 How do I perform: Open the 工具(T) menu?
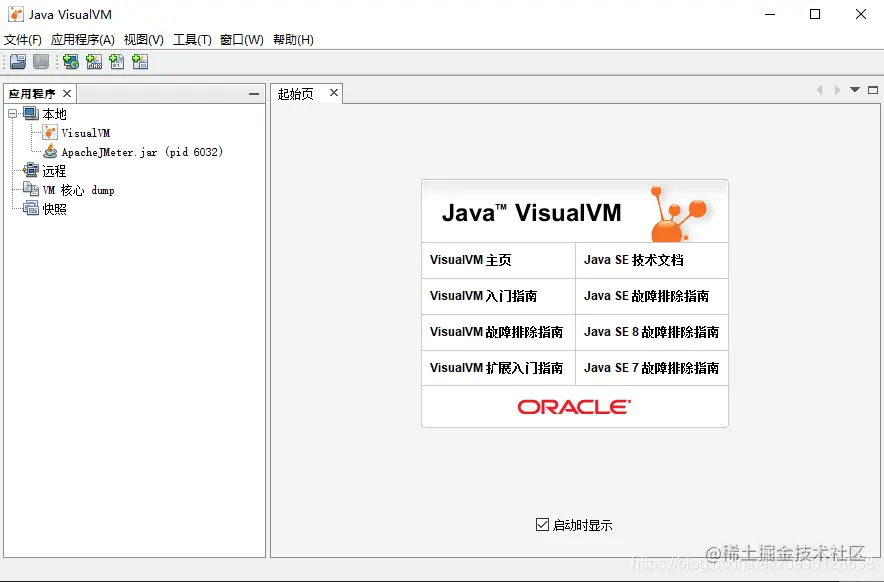coord(192,39)
